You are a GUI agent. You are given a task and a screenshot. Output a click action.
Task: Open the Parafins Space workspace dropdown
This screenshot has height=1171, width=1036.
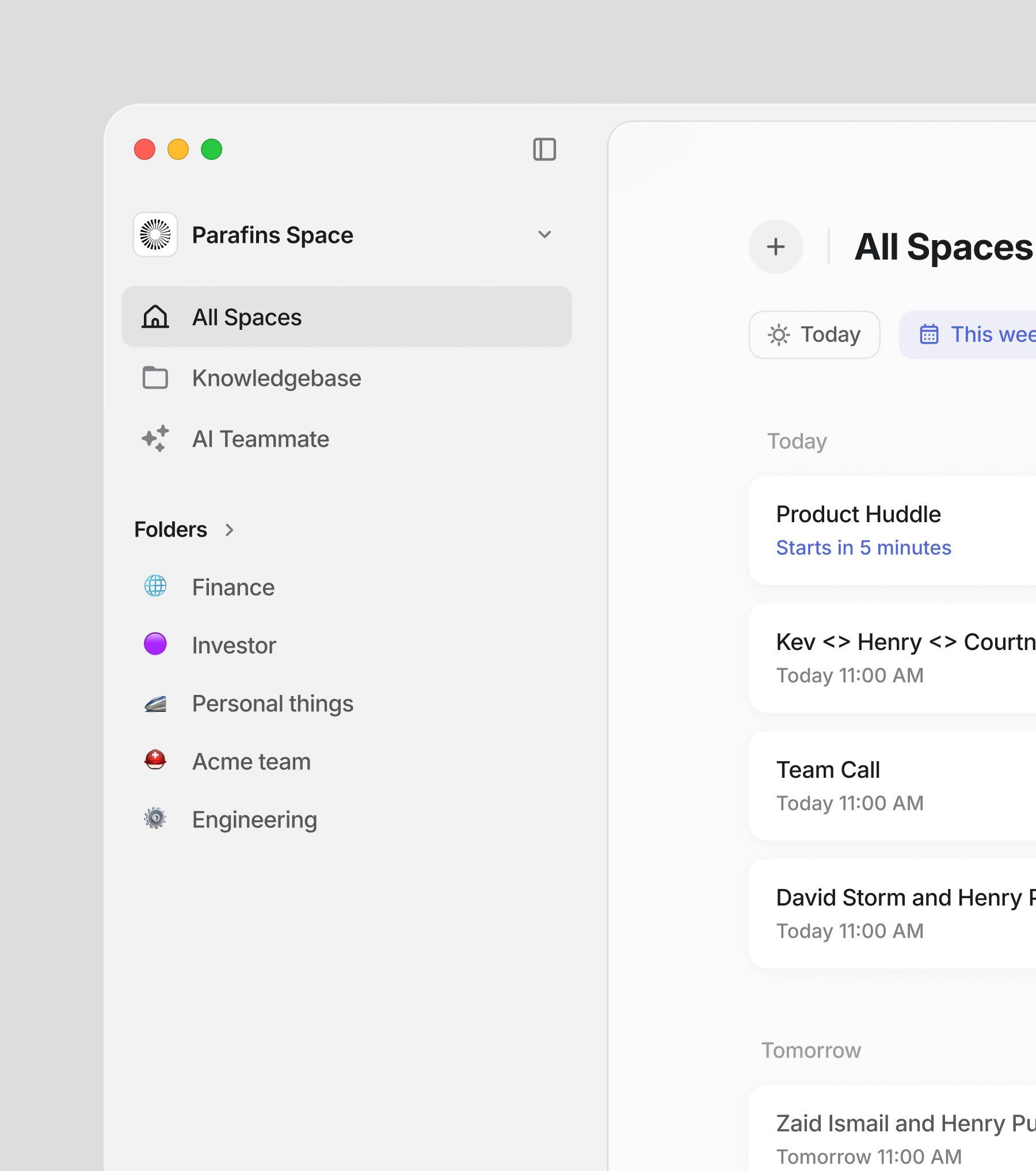(x=544, y=235)
